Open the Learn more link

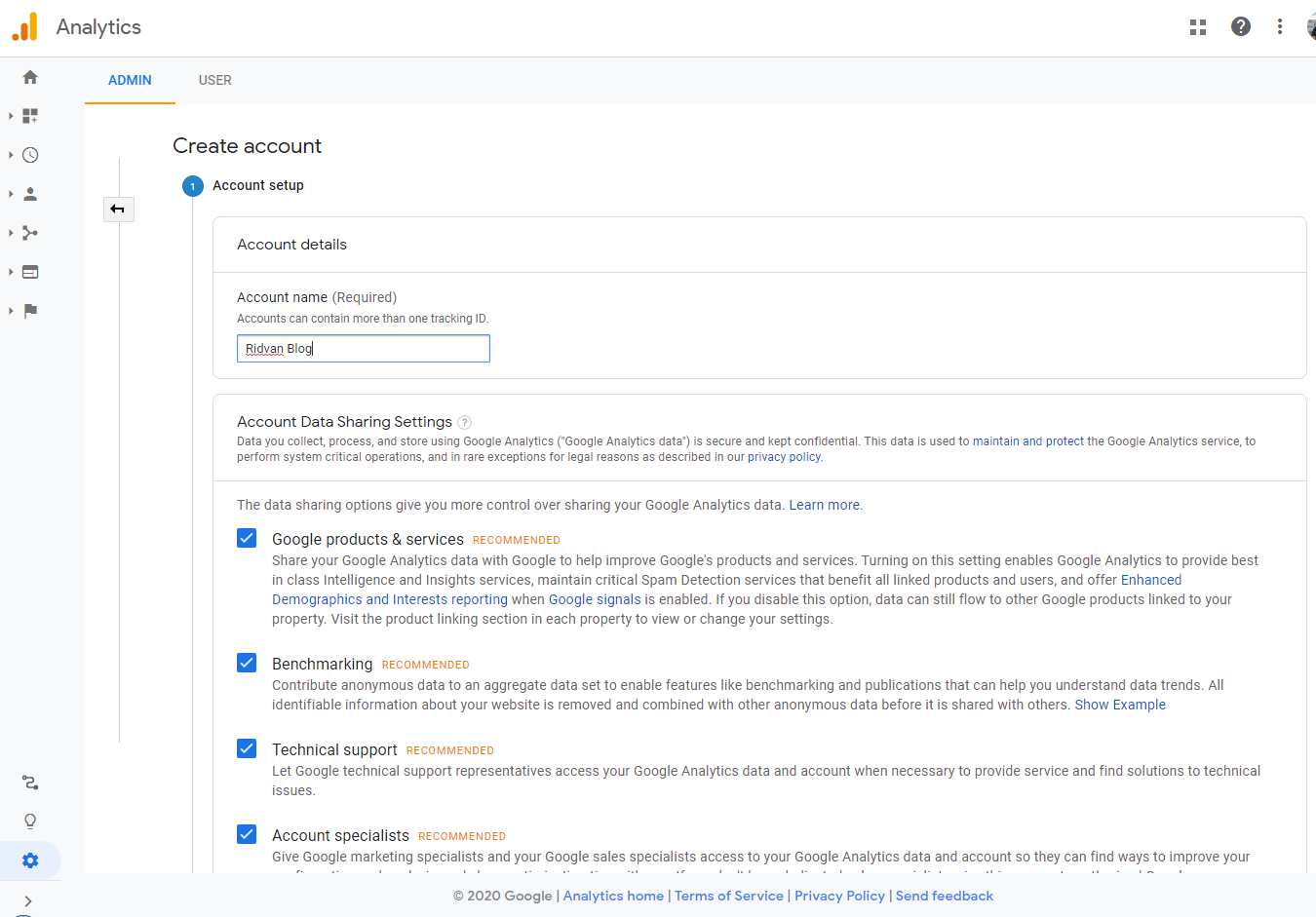tap(824, 505)
